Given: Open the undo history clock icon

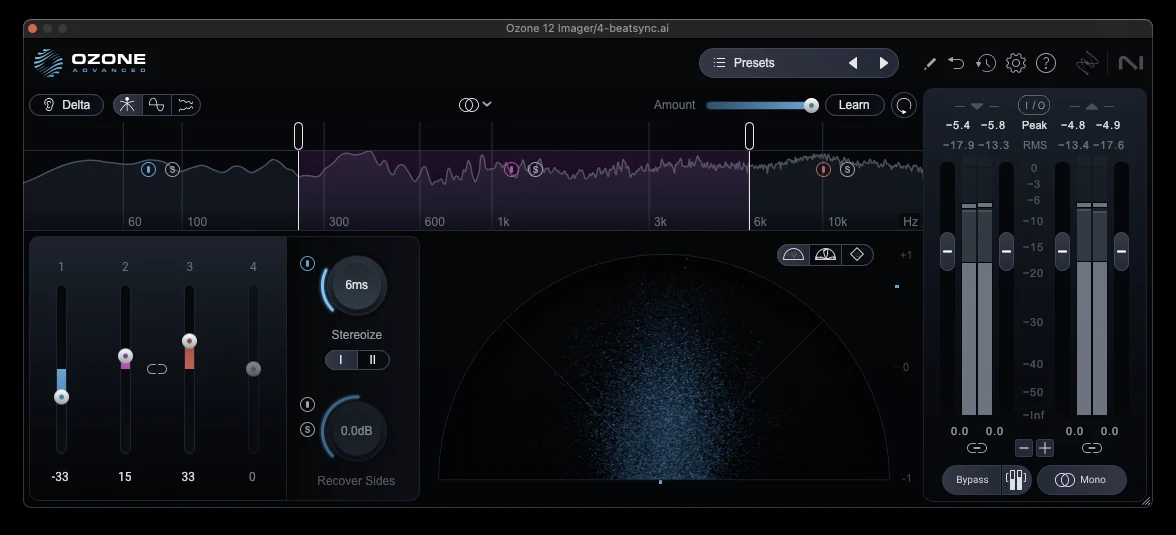Looking at the screenshot, I should click(x=986, y=63).
